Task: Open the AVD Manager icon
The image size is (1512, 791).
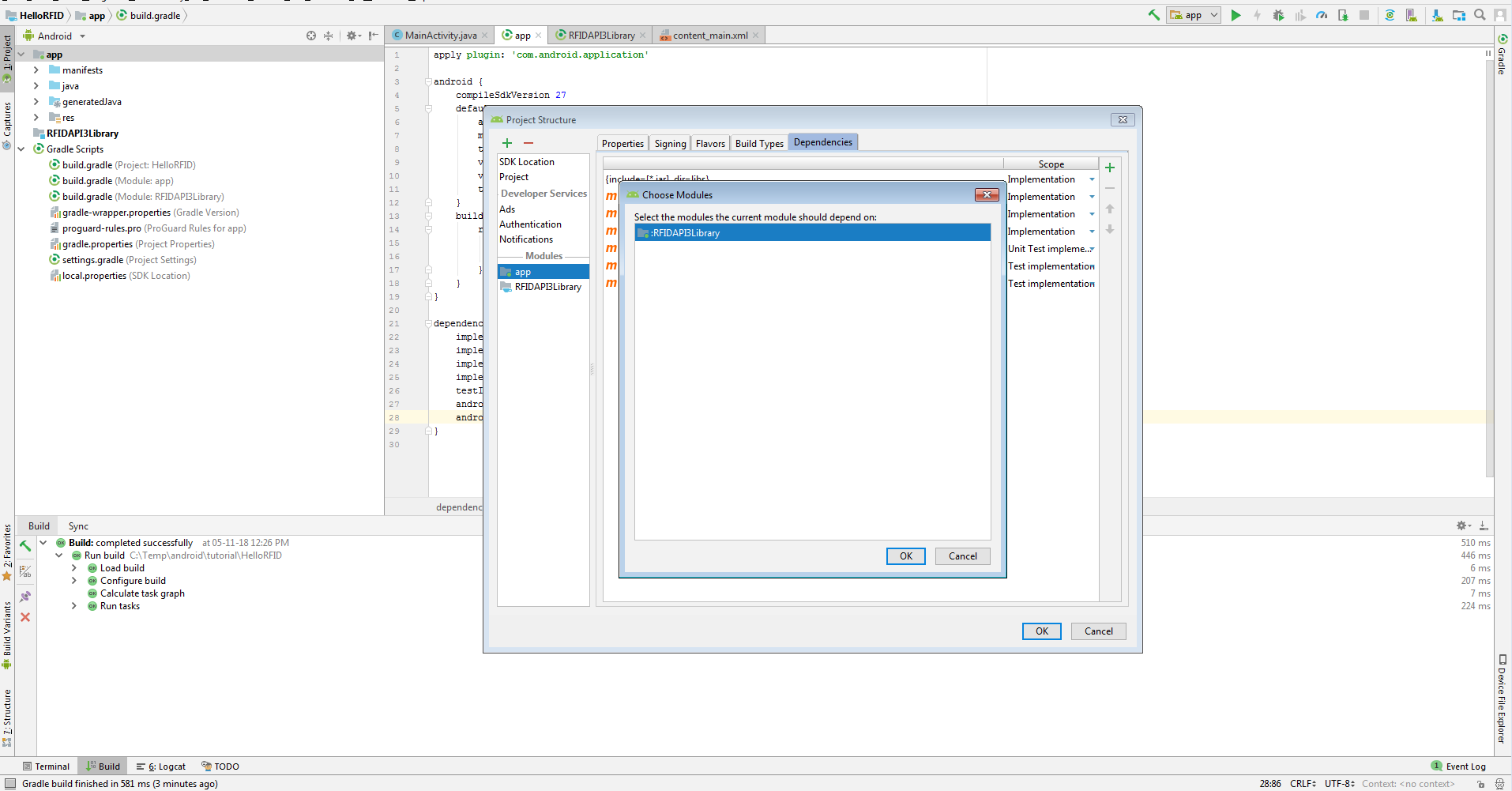Action: (x=1412, y=15)
